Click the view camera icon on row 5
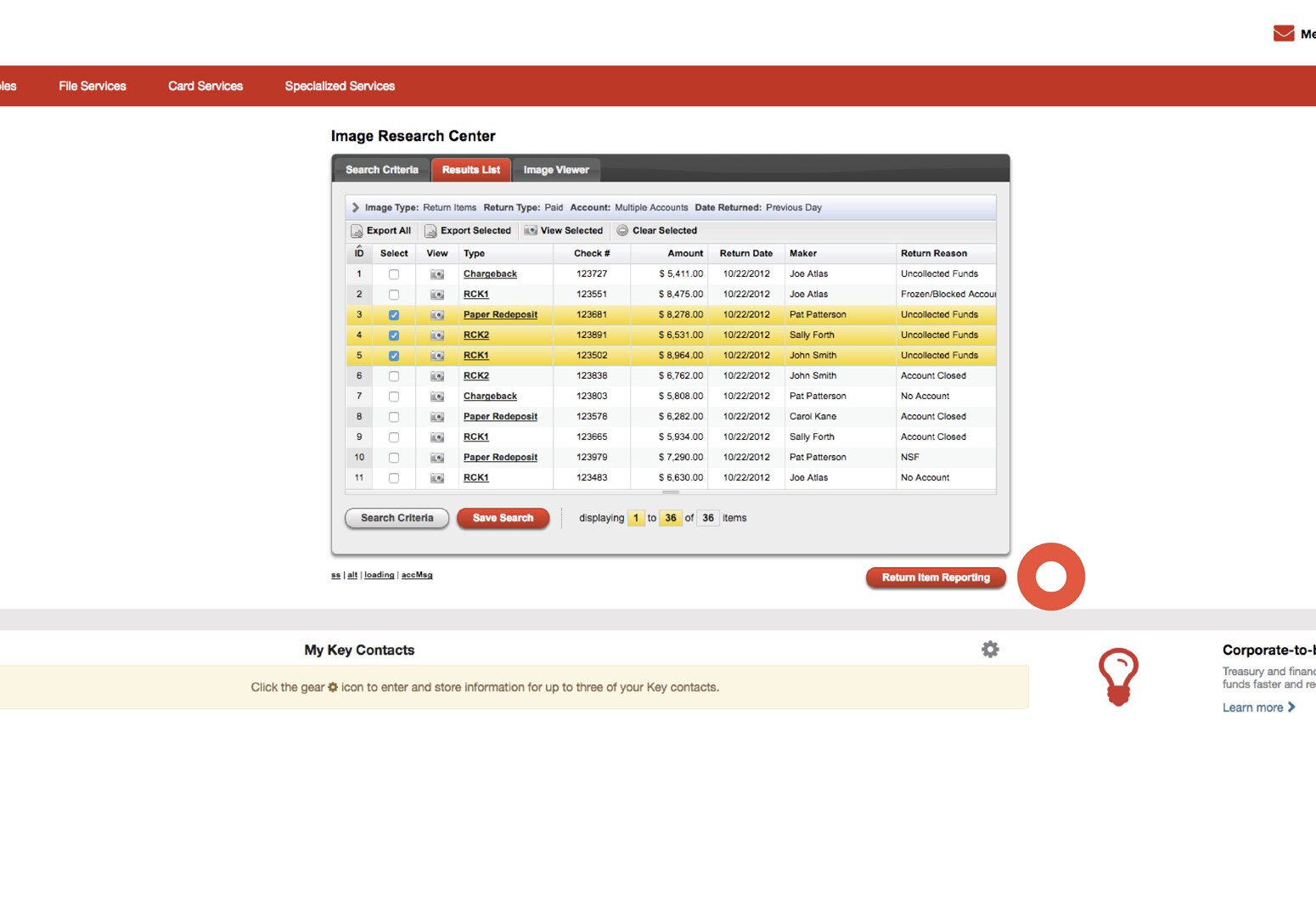The image size is (1316, 923). [x=436, y=355]
